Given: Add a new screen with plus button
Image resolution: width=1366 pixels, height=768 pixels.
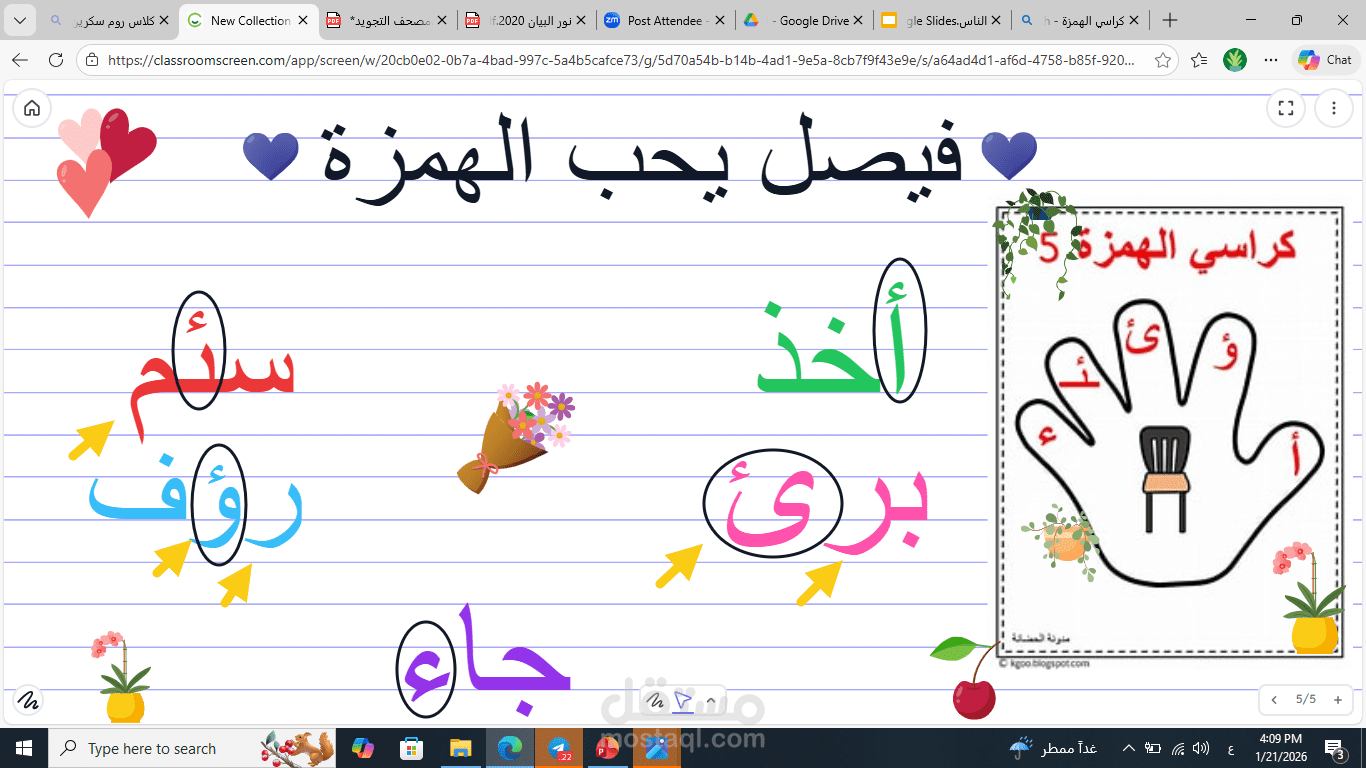Looking at the screenshot, I should pos(1338,699).
